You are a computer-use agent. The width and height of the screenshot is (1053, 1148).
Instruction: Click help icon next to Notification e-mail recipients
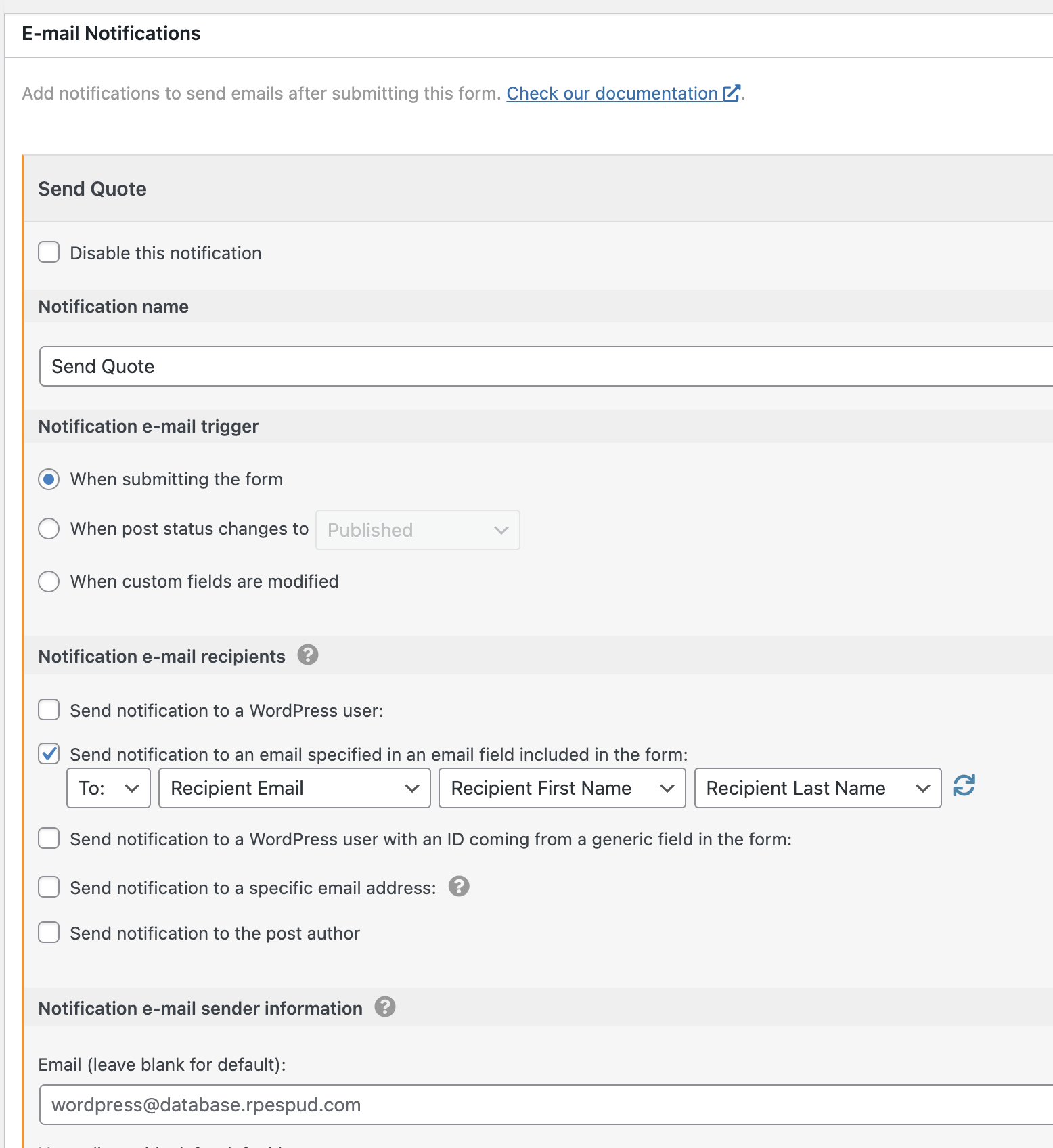click(308, 655)
